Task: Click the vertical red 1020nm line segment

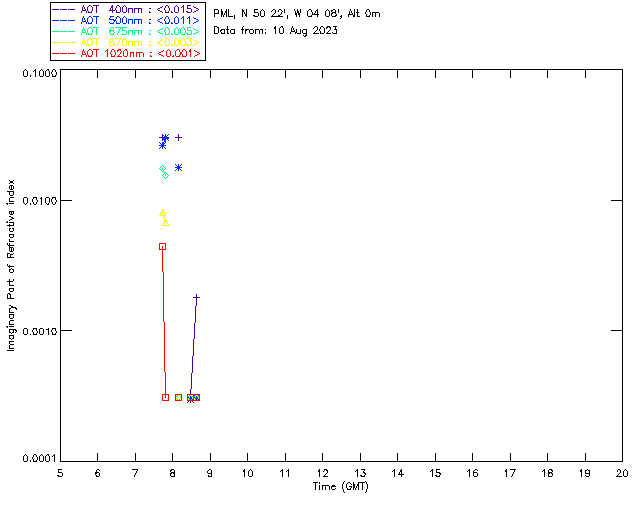Action: pyautogui.click(x=164, y=323)
